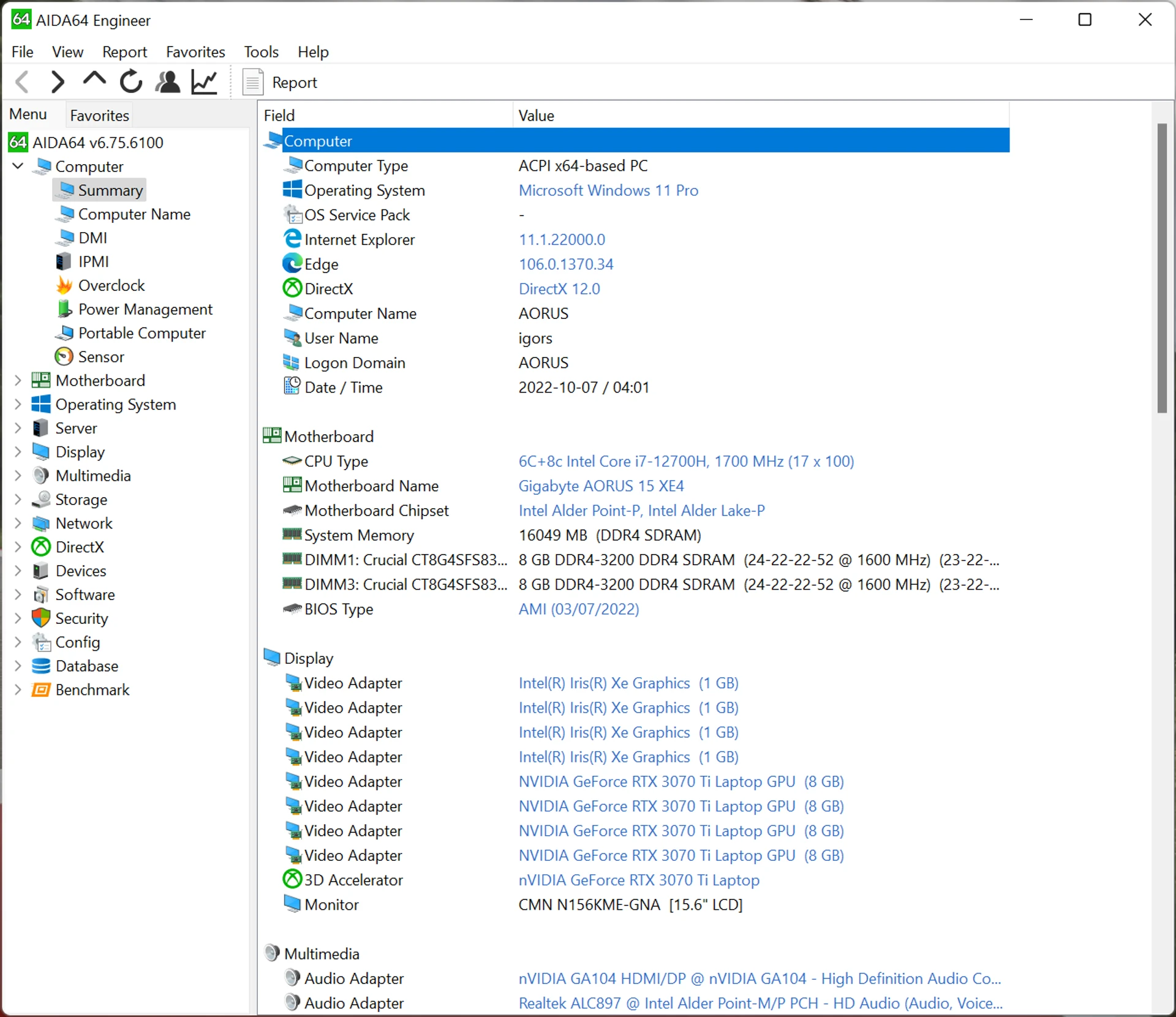Expand the Server tree node
Image resolution: width=1176 pixels, height=1017 pixels.
[x=18, y=428]
